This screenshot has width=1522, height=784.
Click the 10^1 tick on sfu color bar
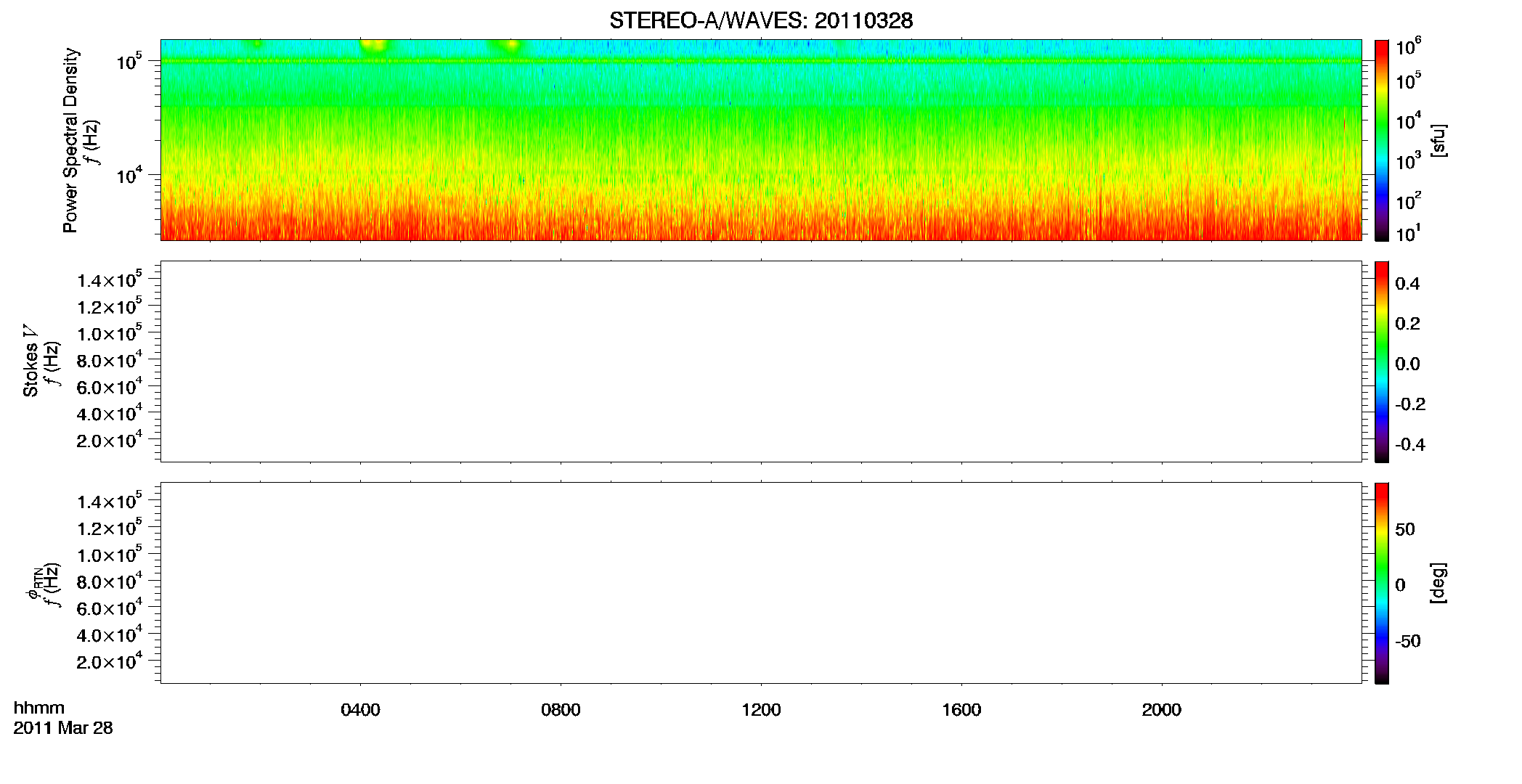click(1408, 233)
